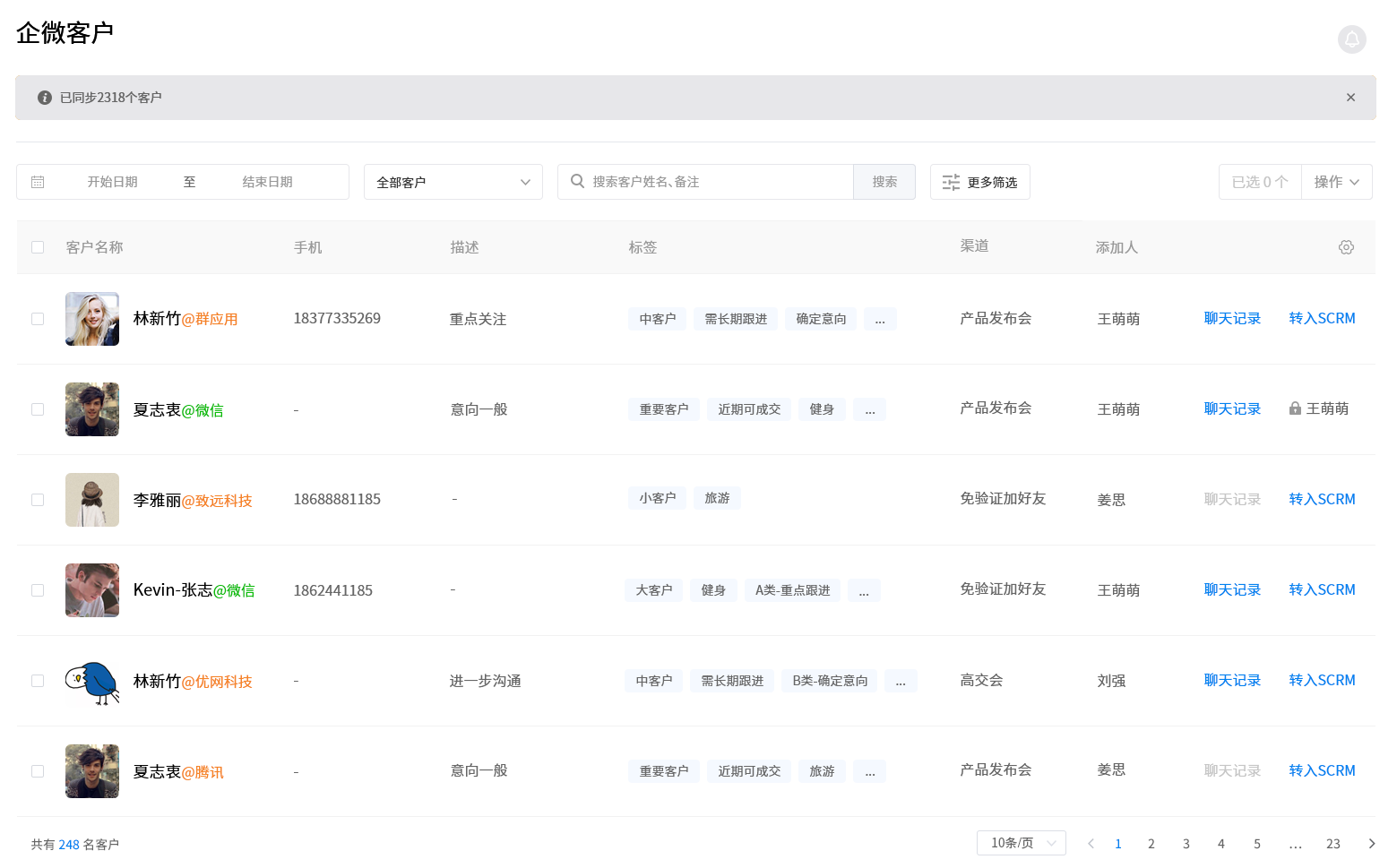Click 转入SCRM for 夏志衷@腾讯
This screenshot has width=1397, height=868.
tap(1322, 771)
